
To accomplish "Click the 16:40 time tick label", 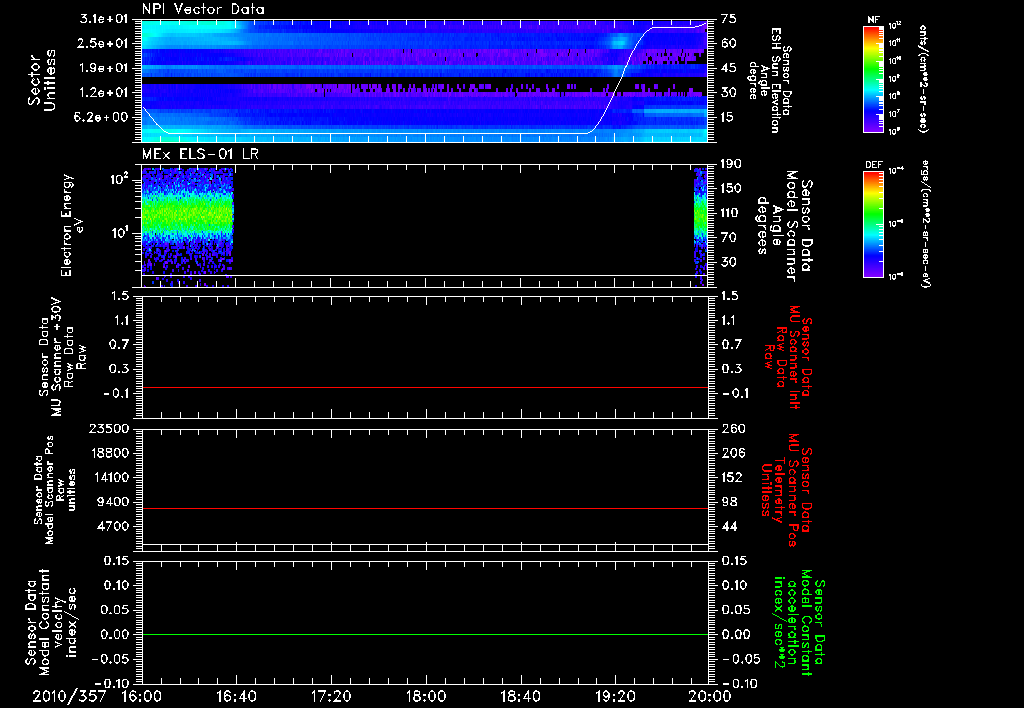I will tap(236, 696).
